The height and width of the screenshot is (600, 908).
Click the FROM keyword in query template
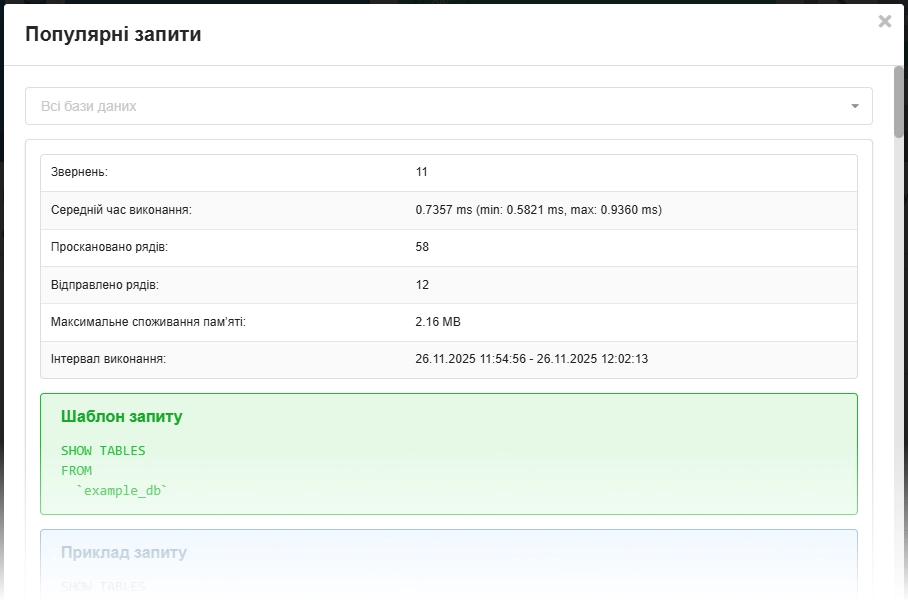[76, 471]
